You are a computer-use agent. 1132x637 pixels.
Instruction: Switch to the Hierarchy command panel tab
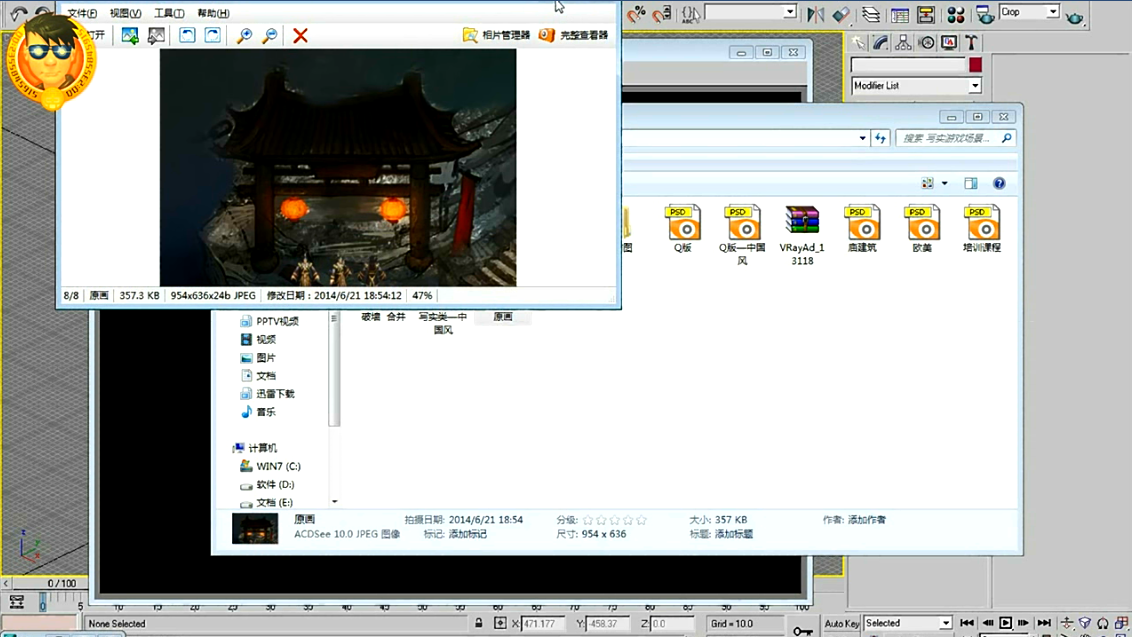[x=903, y=43]
